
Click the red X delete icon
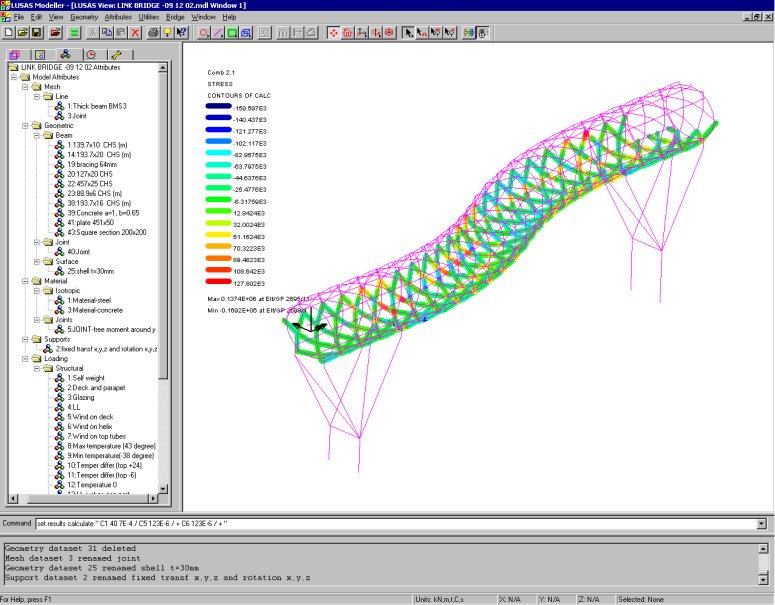tap(135, 33)
